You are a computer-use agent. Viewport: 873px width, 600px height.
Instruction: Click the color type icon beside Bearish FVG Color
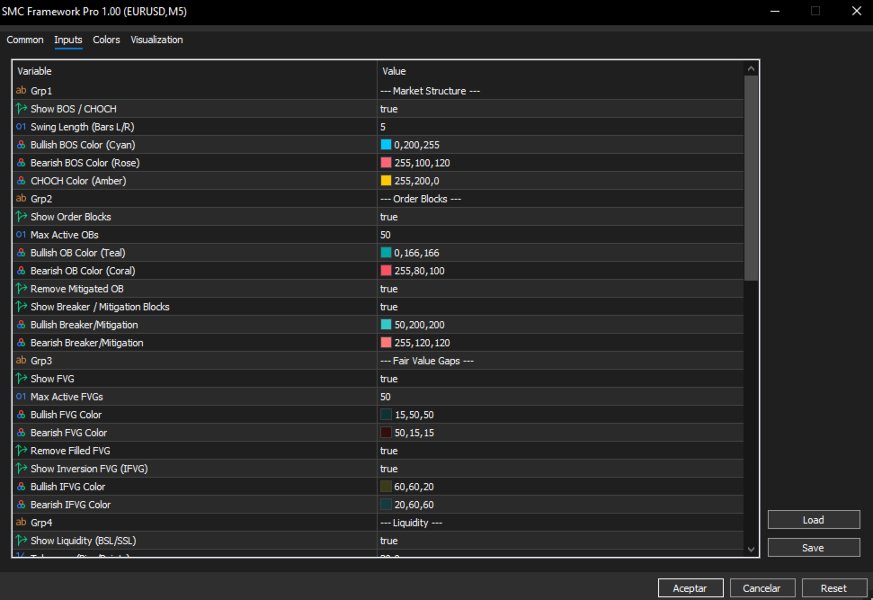click(21, 432)
